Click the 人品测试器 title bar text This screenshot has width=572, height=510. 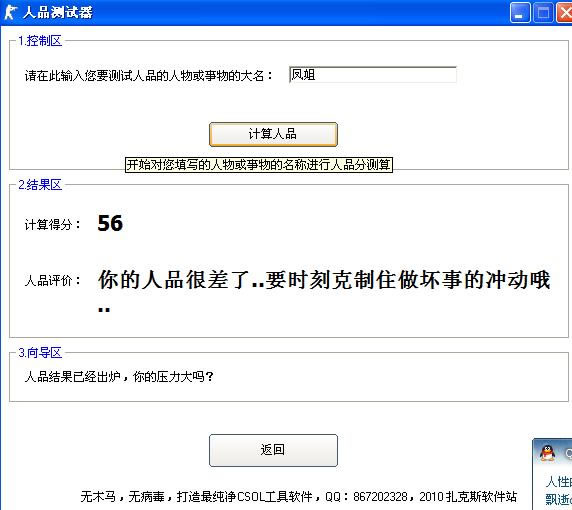click(x=58, y=12)
